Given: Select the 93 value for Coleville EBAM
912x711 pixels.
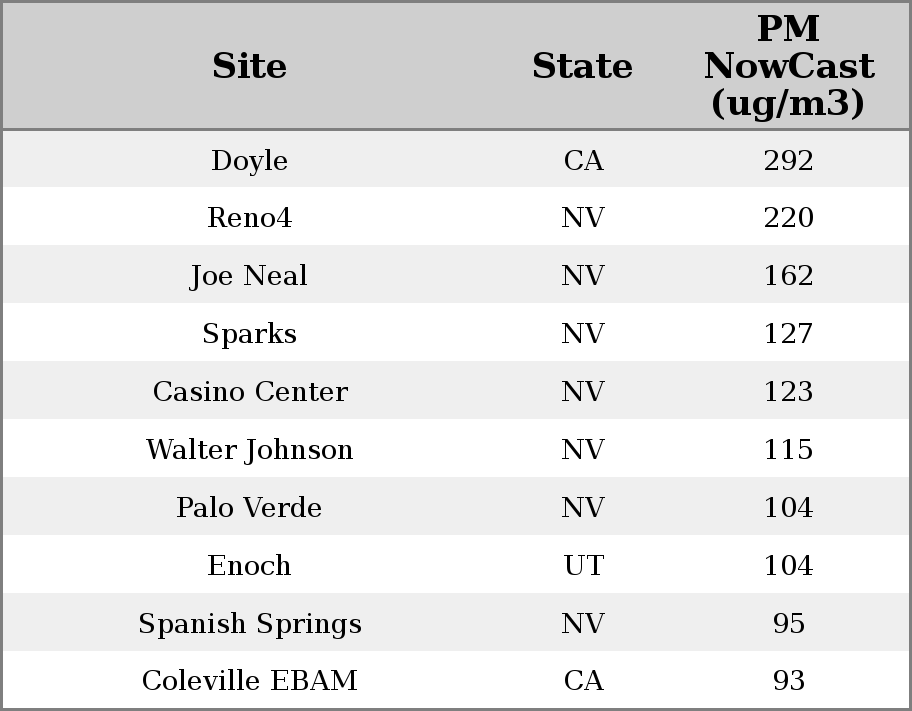Looking at the screenshot, I should coord(788,681).
